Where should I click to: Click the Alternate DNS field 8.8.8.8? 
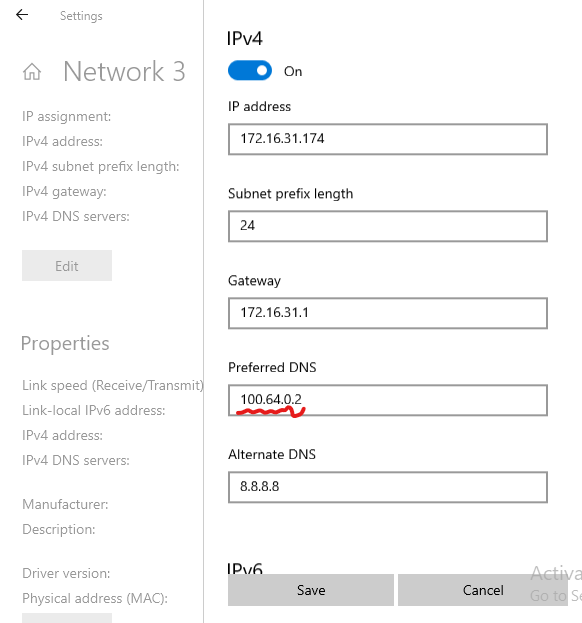pos(388,487)
